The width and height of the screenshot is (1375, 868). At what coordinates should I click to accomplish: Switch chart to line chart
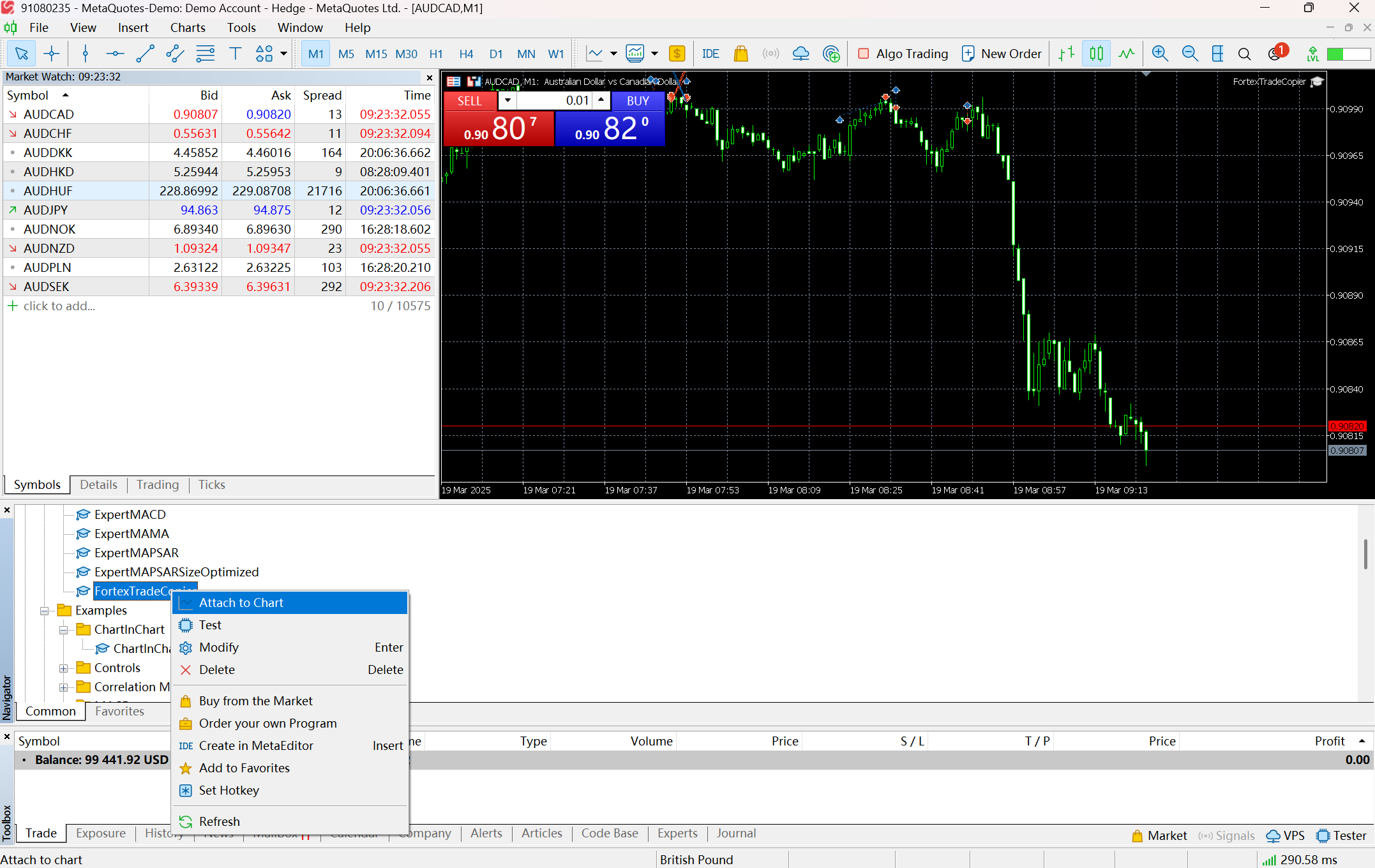click(1126, 54)
